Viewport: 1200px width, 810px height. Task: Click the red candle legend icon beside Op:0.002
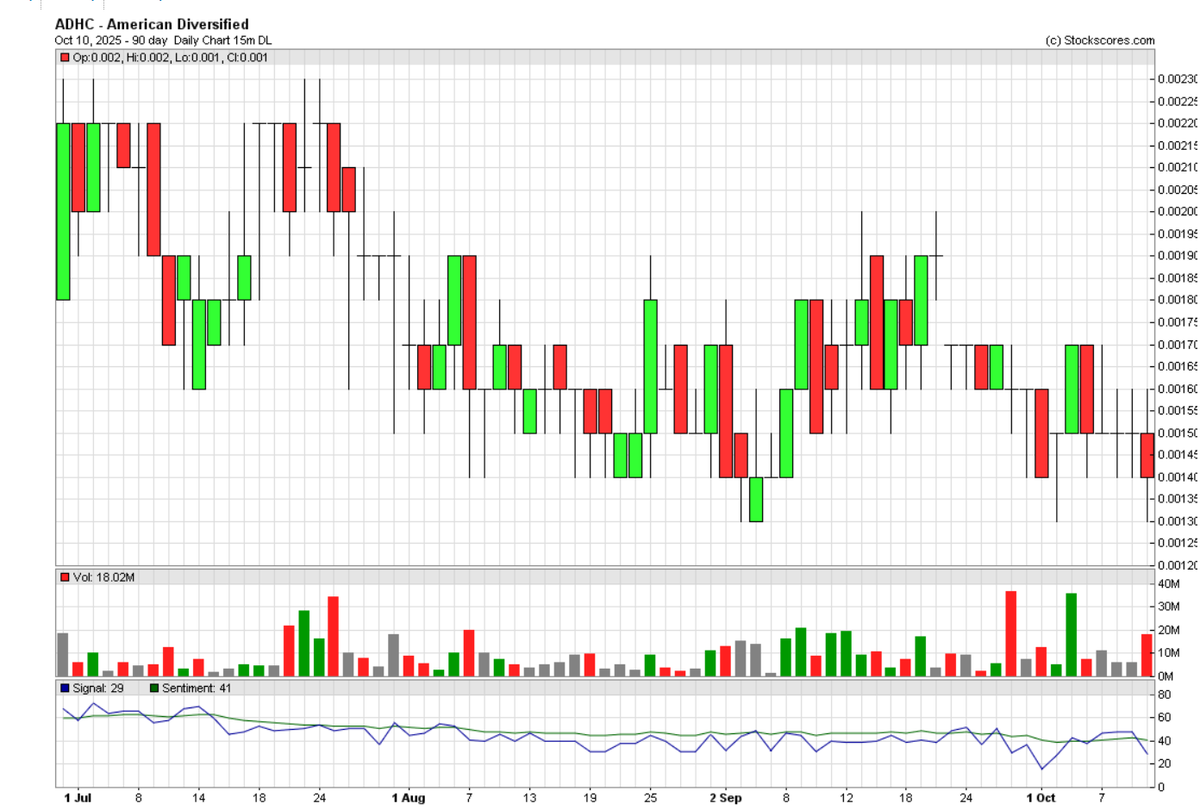65,58
